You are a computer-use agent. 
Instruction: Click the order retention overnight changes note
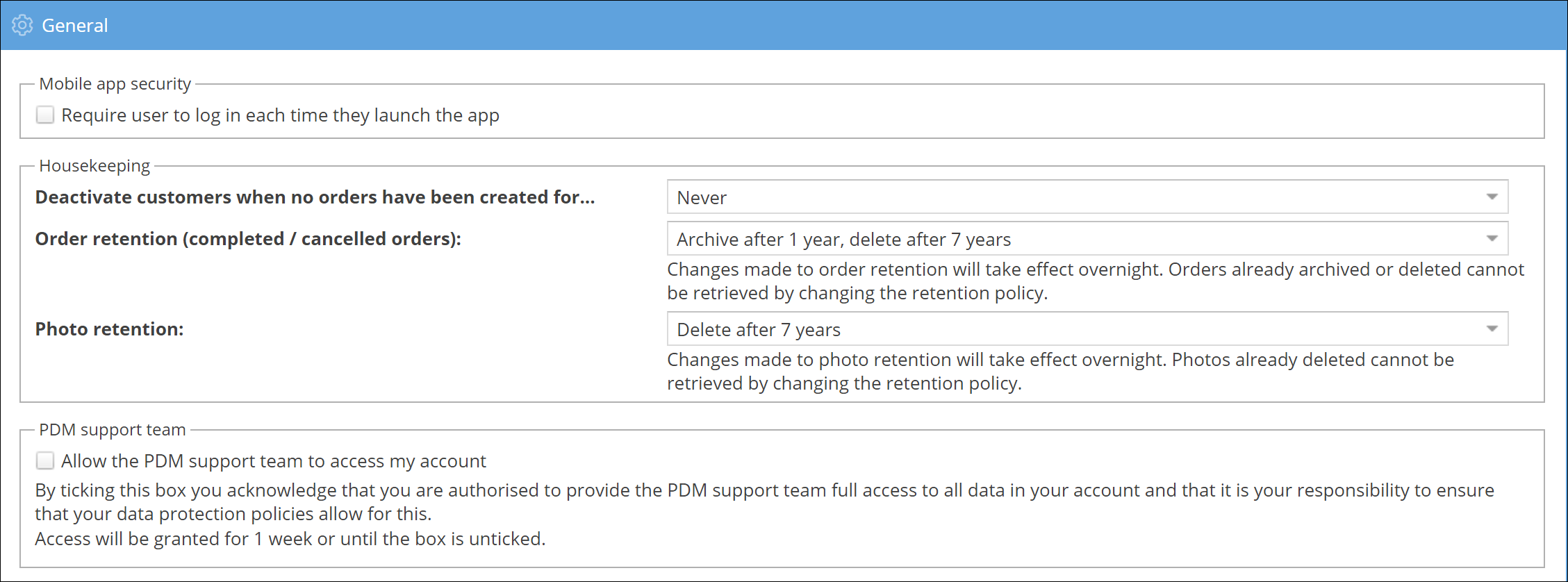tap(1095, 281)
